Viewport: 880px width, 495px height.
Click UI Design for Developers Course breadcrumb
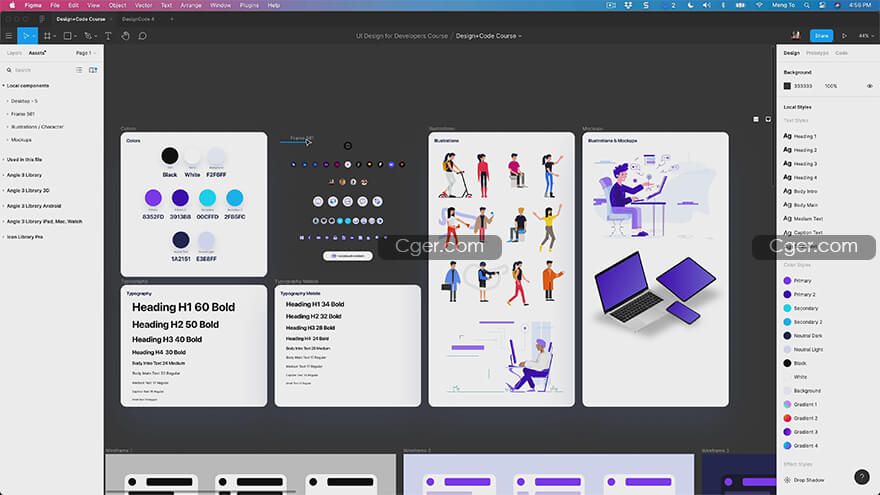(x=402, y=36)
